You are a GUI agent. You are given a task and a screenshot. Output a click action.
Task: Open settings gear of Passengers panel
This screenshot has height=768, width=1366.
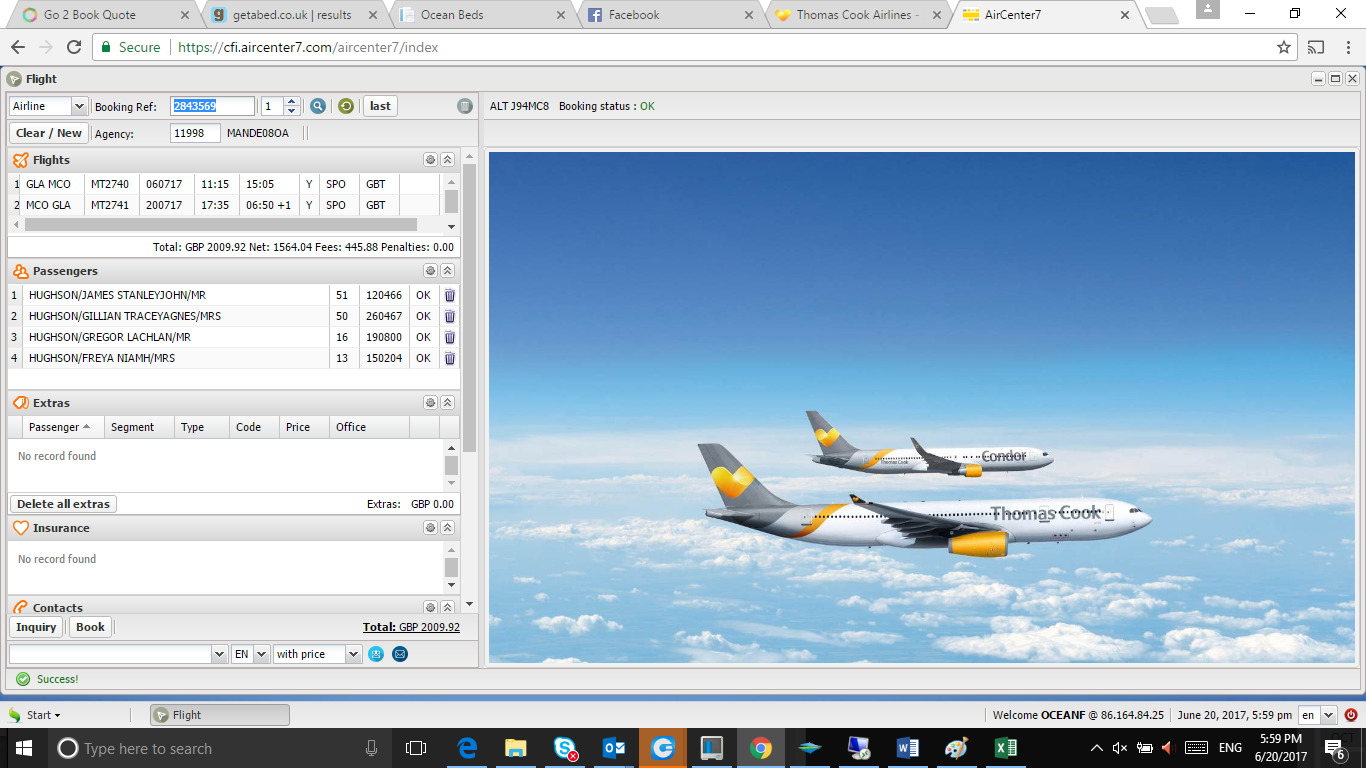coord(430,271)
